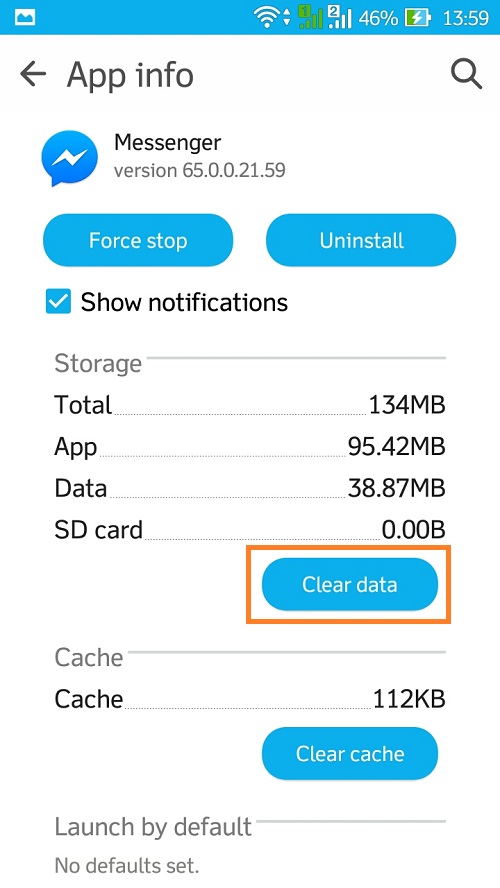500x888 pixels.
Task: Tap the App info title
Action: tap(130, 75)
